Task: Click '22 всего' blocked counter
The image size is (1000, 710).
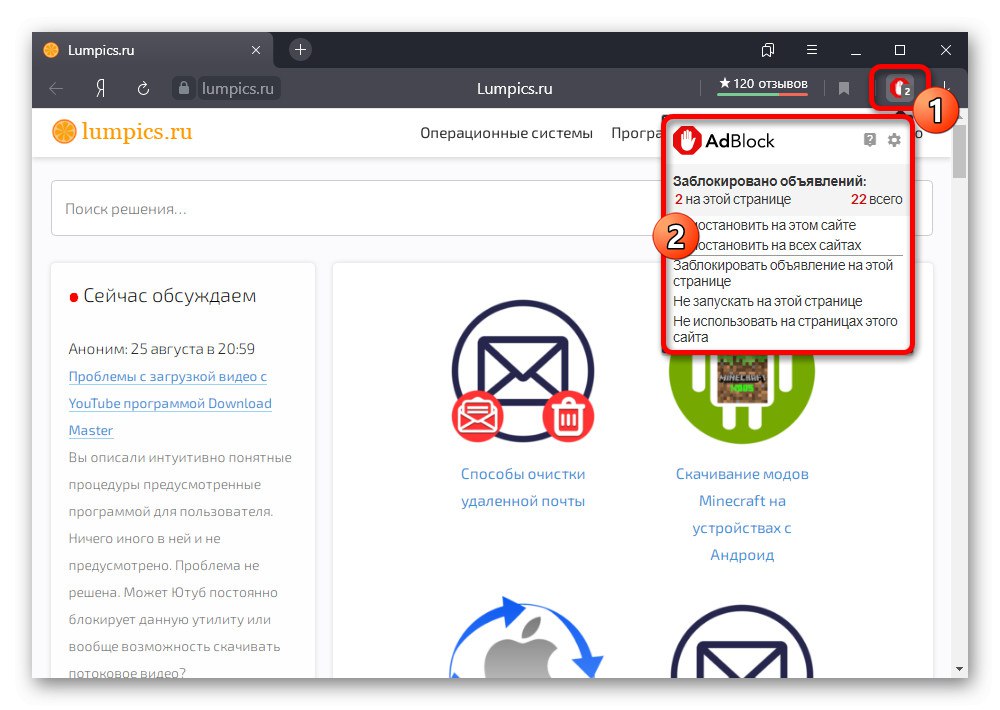Action: click(x=876, y=199)
